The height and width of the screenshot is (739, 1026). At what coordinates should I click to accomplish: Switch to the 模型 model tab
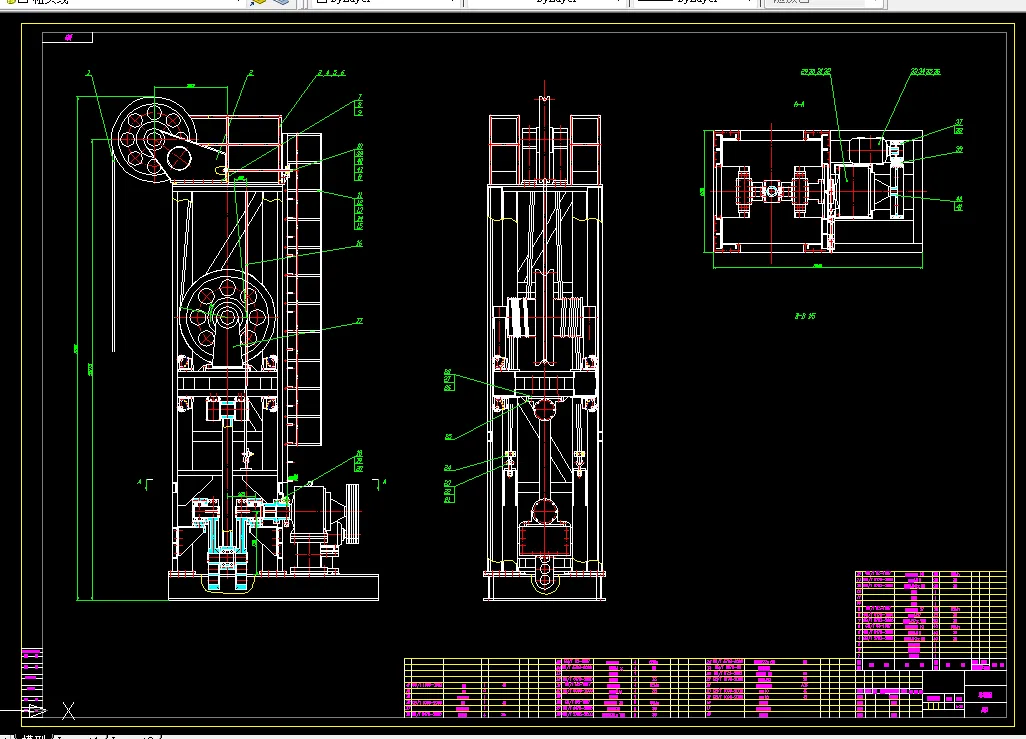(x=36, y=737)
